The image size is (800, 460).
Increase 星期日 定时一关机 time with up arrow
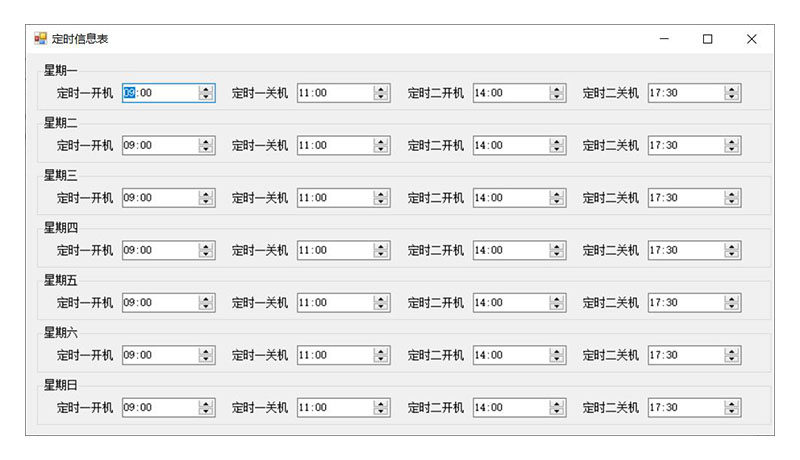[x=381, y=404]
